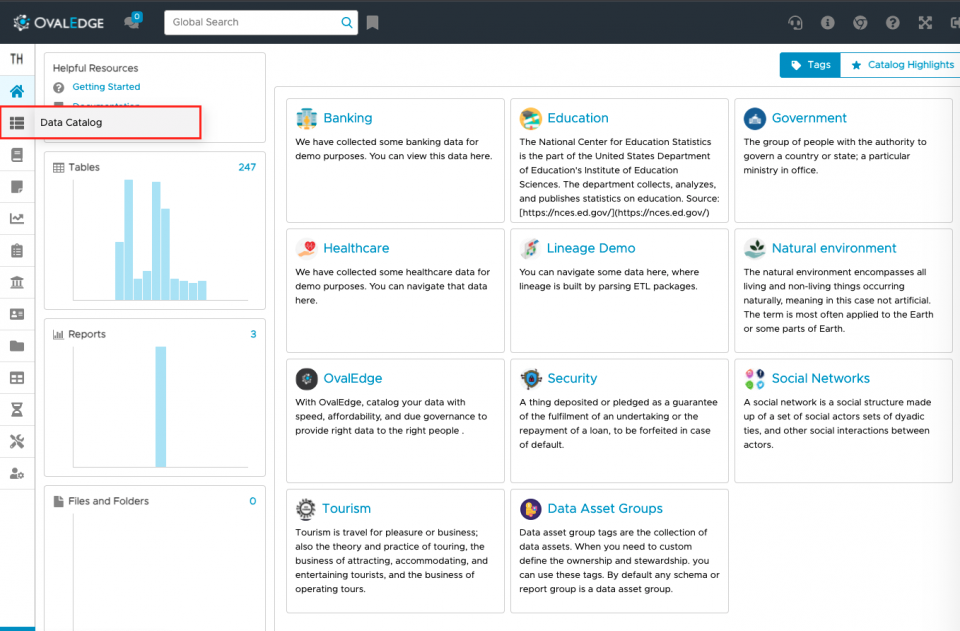960x631 pixels.
Task: Open the Banking tag card title
Action: (348, 118)
